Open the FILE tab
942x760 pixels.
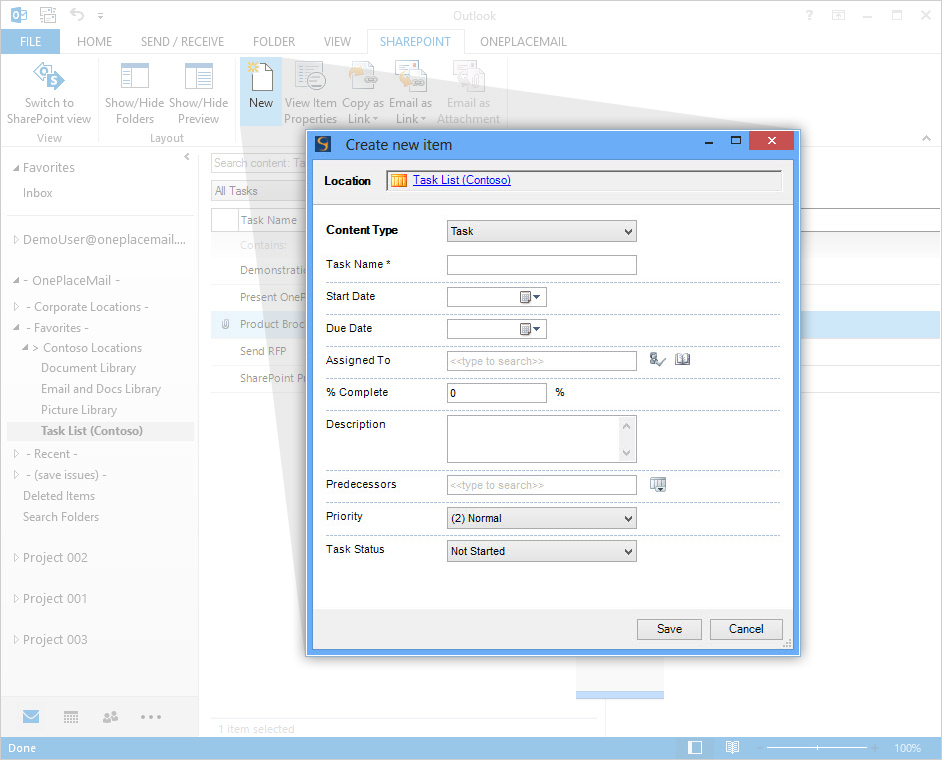click(31, 41)
